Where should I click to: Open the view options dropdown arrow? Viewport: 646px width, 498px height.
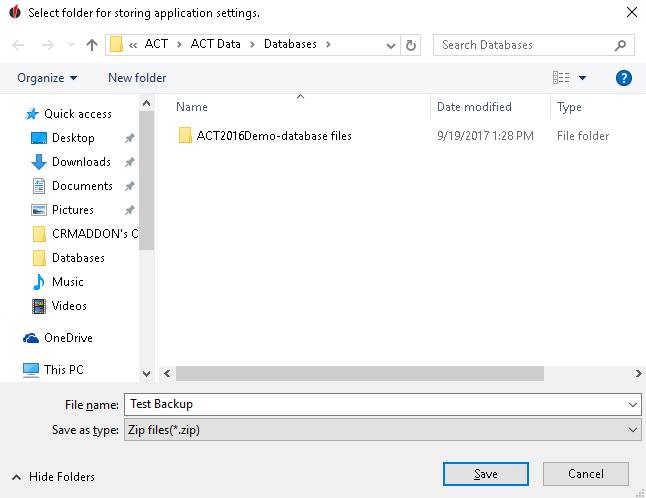point(583,77)
